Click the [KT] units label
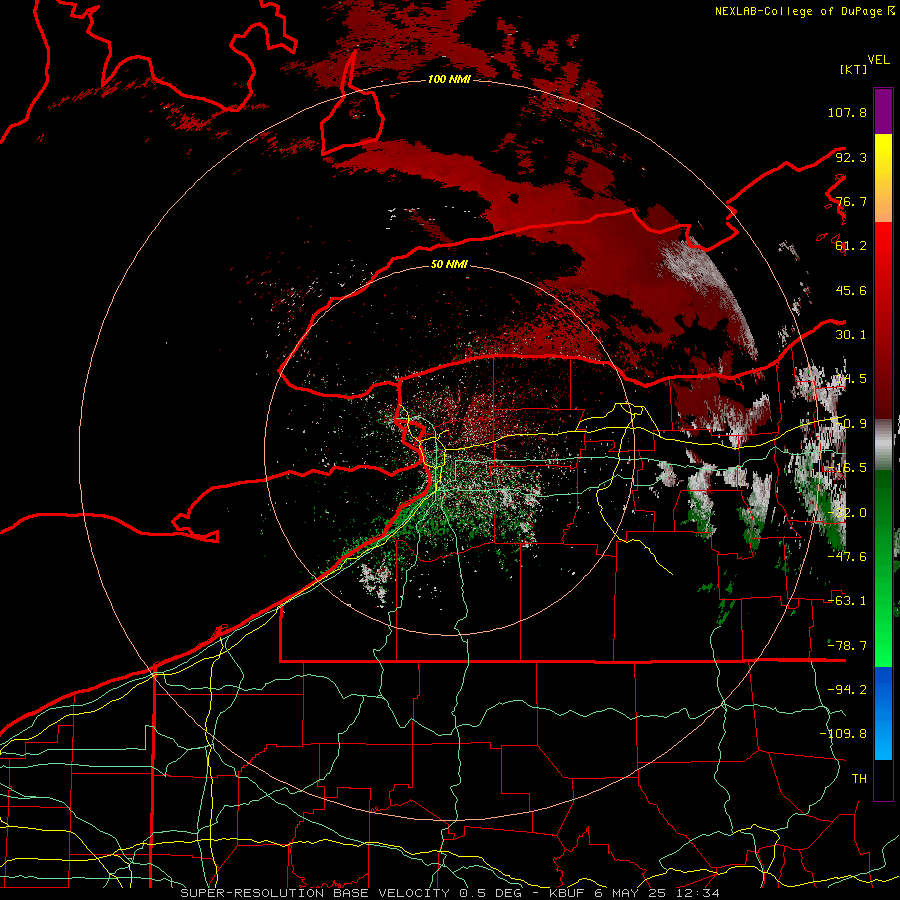This screenshot has width=900, height=900. [854, 69]
